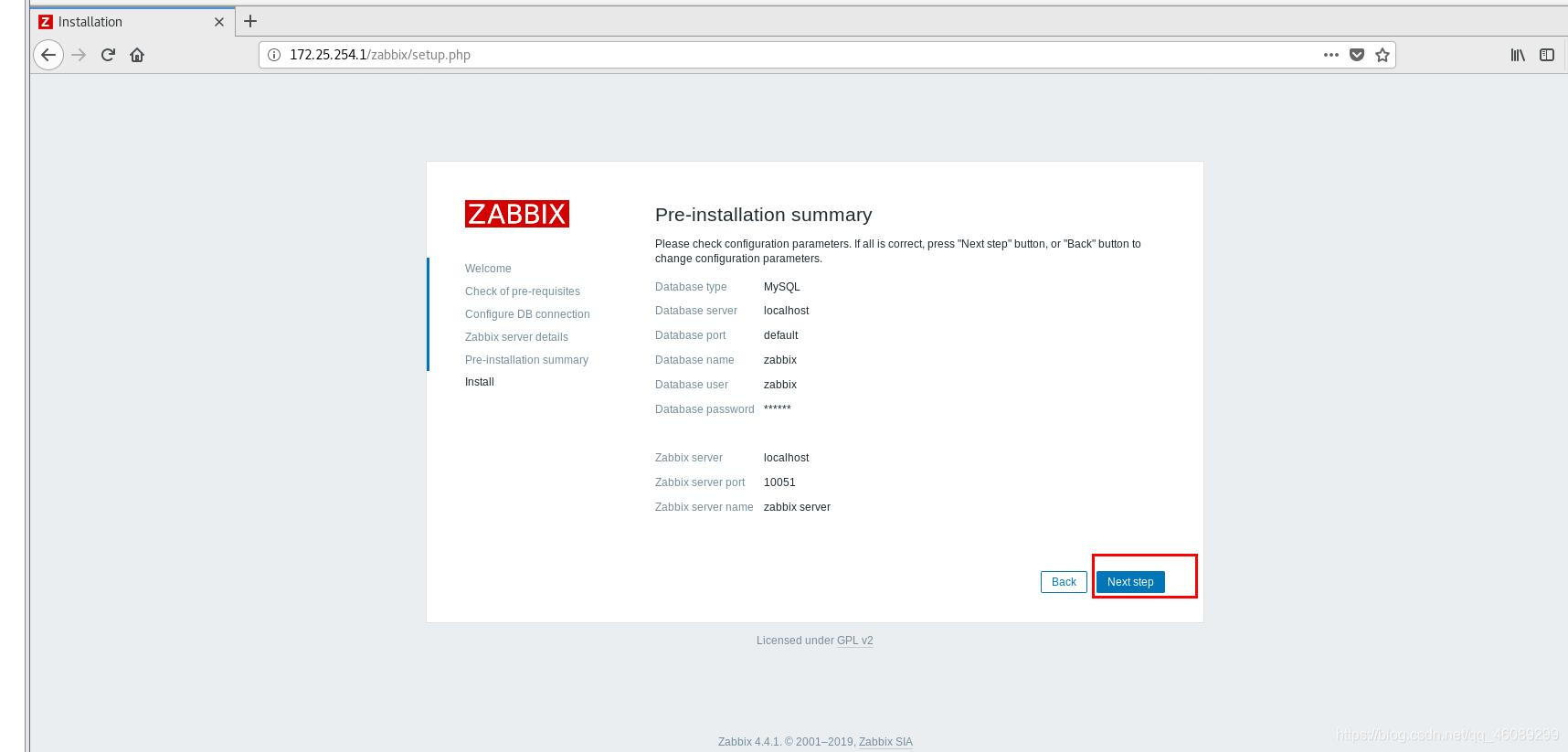The height and width of the screenshot is (752, 1568).
Task: Click the Next step button
Action: pyautogui.click(x=1130, y=582)
